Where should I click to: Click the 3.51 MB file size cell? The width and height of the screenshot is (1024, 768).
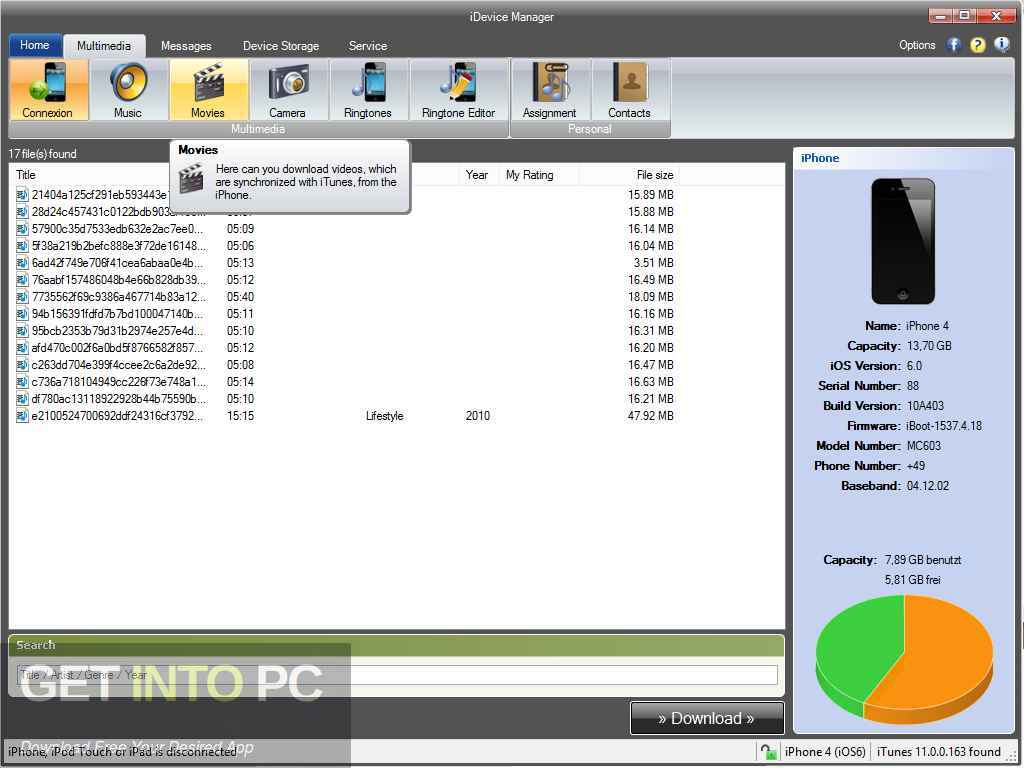653,263
